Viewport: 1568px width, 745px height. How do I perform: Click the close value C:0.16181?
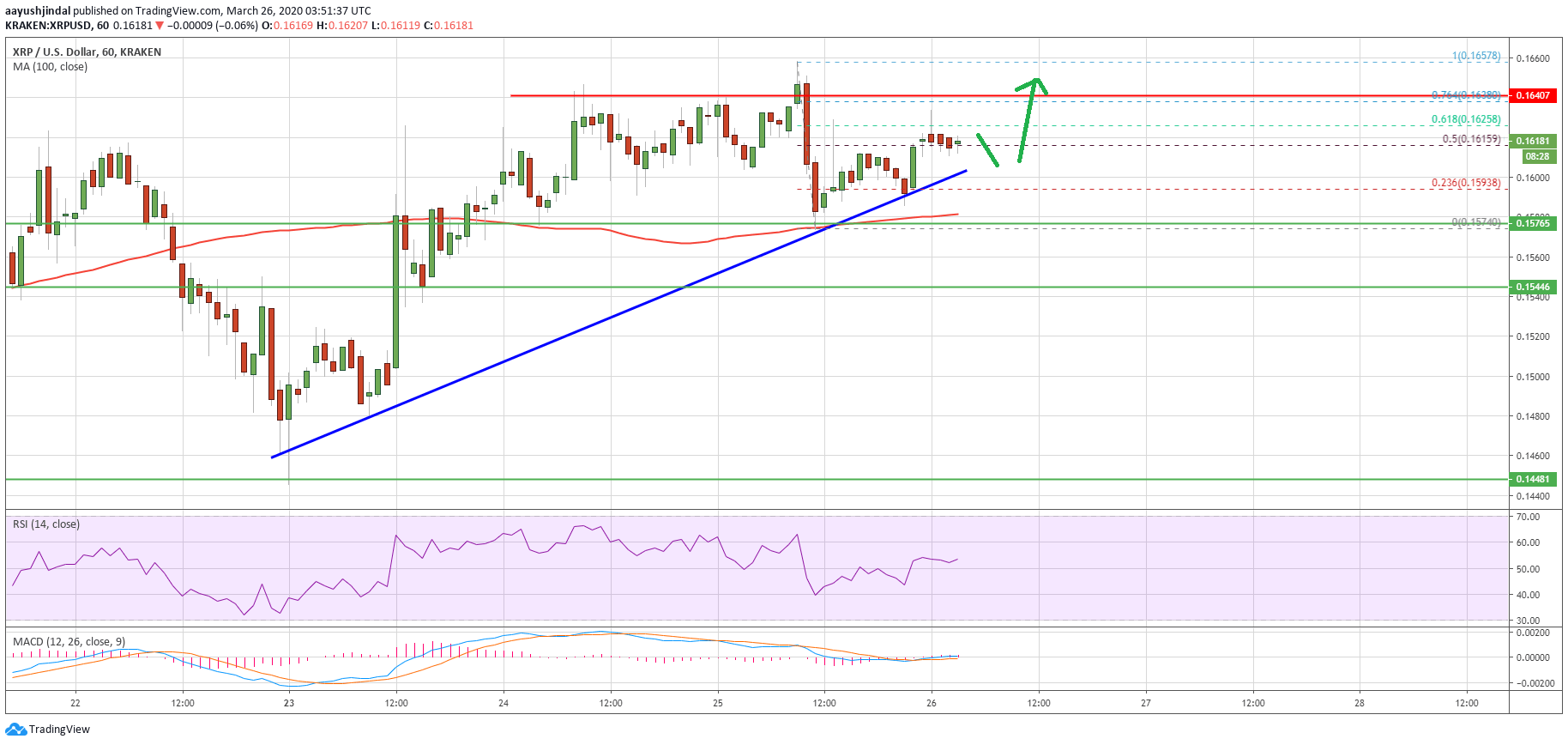(x=449, y=26)
